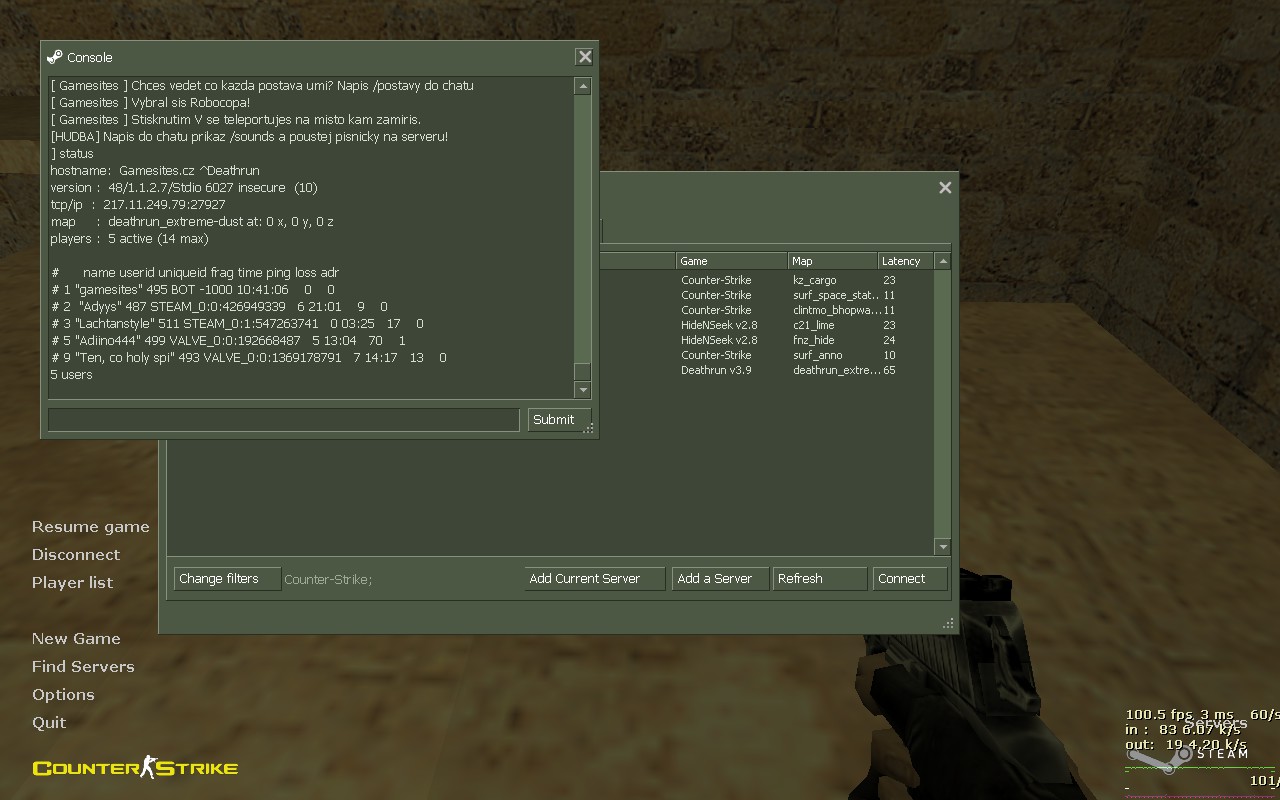The image size is (1280, 800).
Task: Click the hostname Gamesites.cz line in console
Action: click(x=155, y=171)
